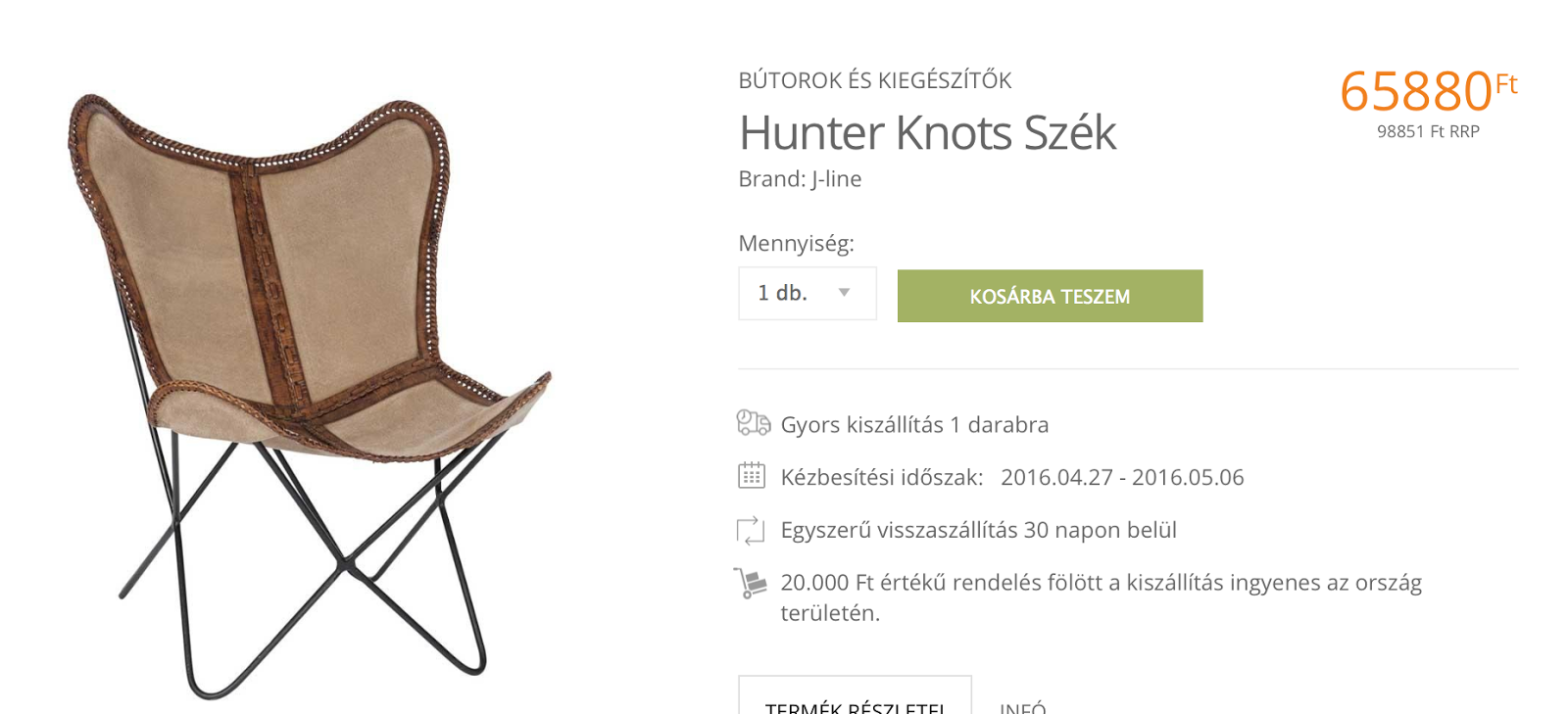Viewport: 1568px width, 714px height.
Task: Click the 20.000 Ft free shipping notice
Action: click(1101, 597)
